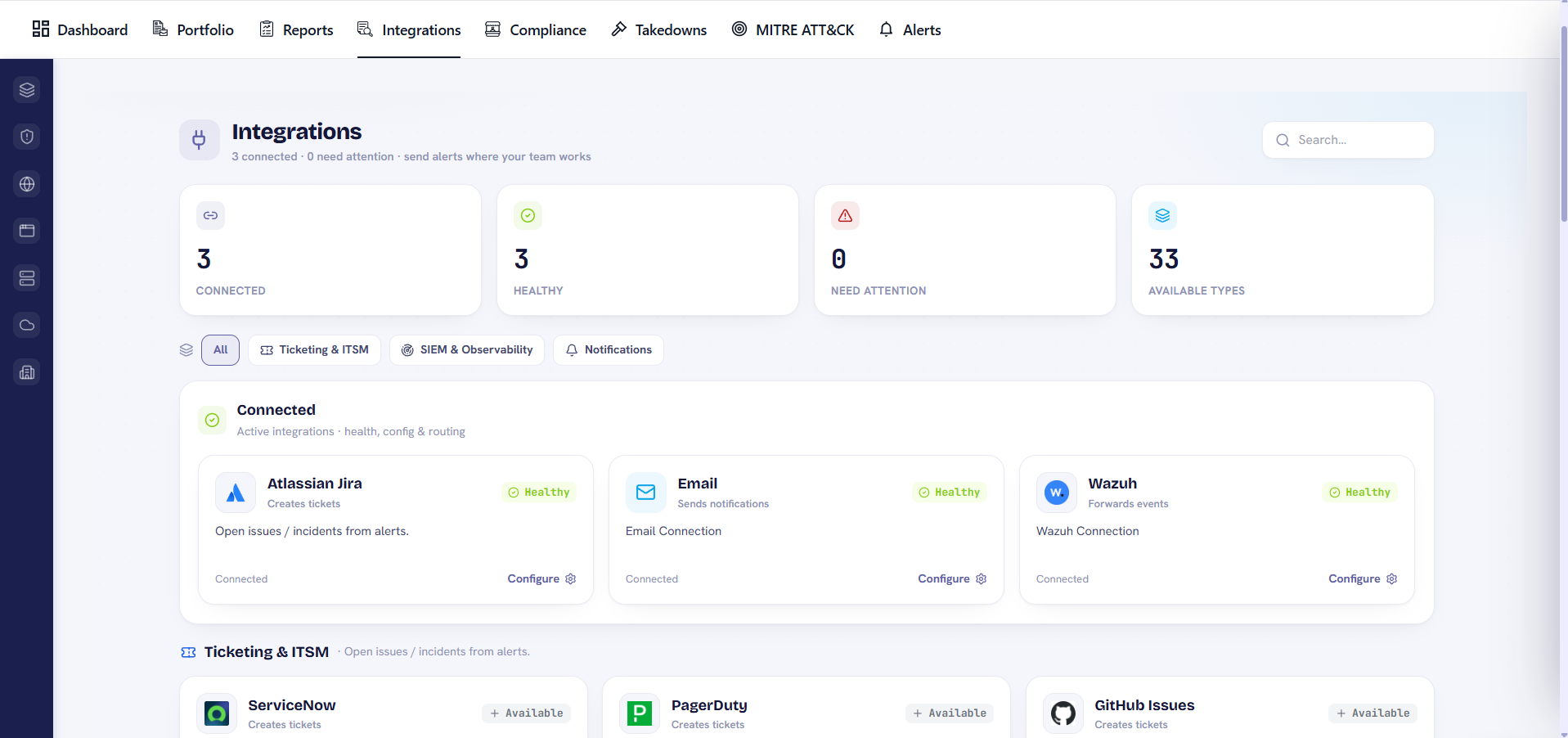Viewport: 1568px width, 738px height.
Task: Open the cloud icon in left sidebar
Action: click(27, 325)
